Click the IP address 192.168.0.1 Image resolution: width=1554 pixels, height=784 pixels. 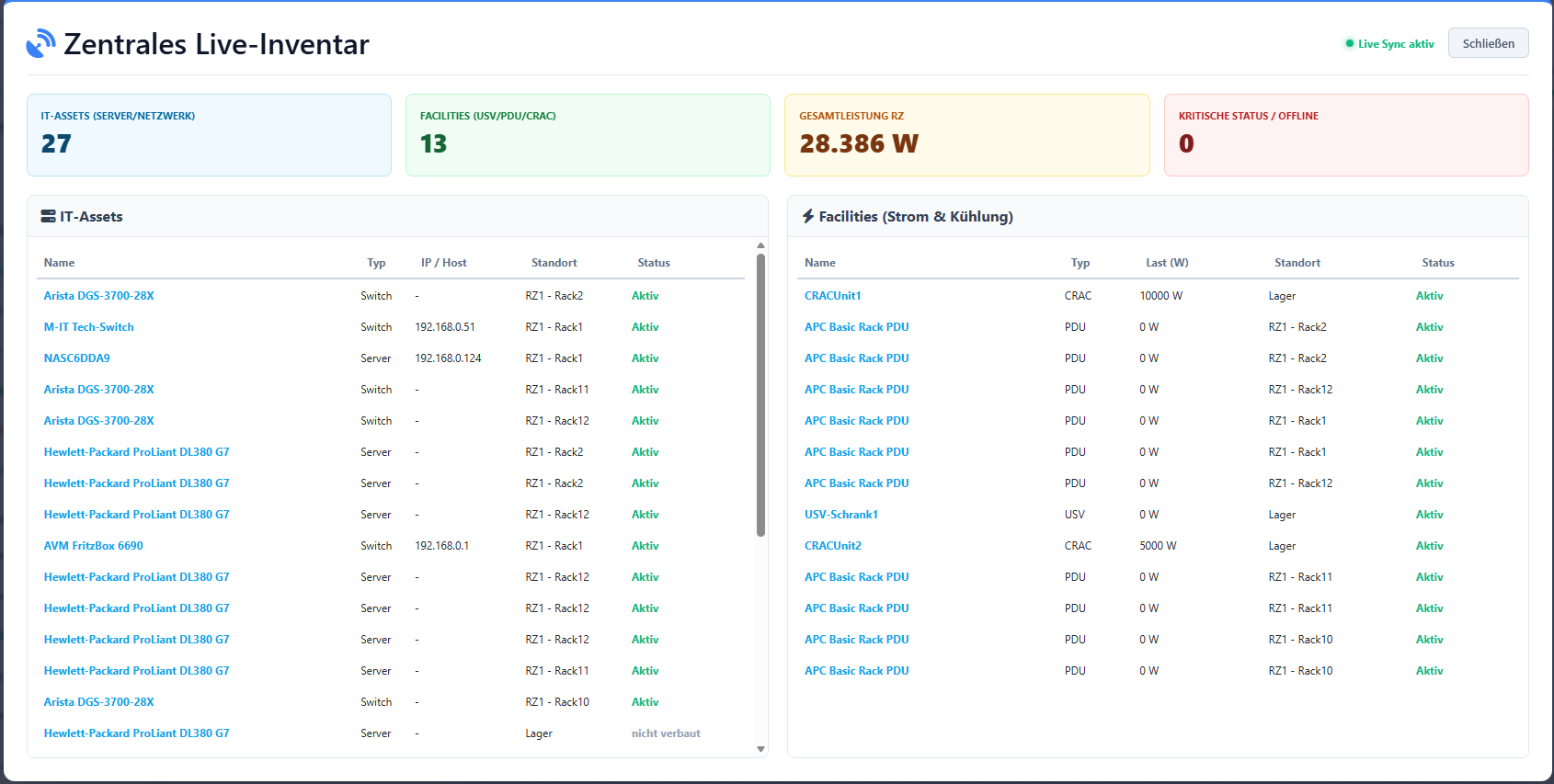442,546
